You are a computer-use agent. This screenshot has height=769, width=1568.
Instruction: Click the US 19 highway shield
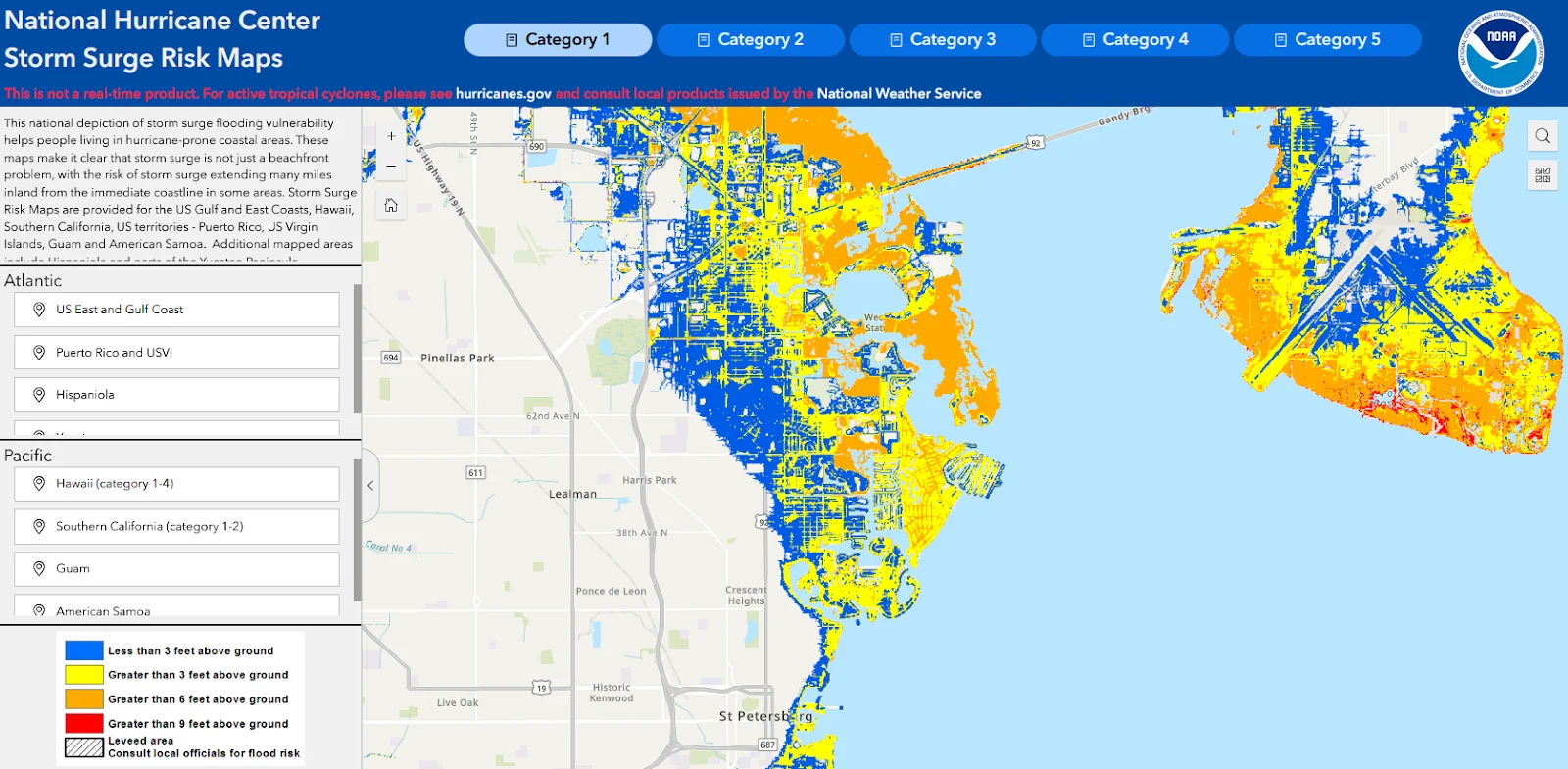click(541, 688)
